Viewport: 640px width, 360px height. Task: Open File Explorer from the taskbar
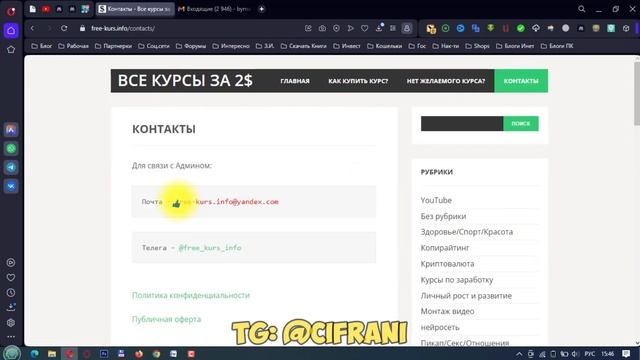pyautogui.click(x=52, y=354)
